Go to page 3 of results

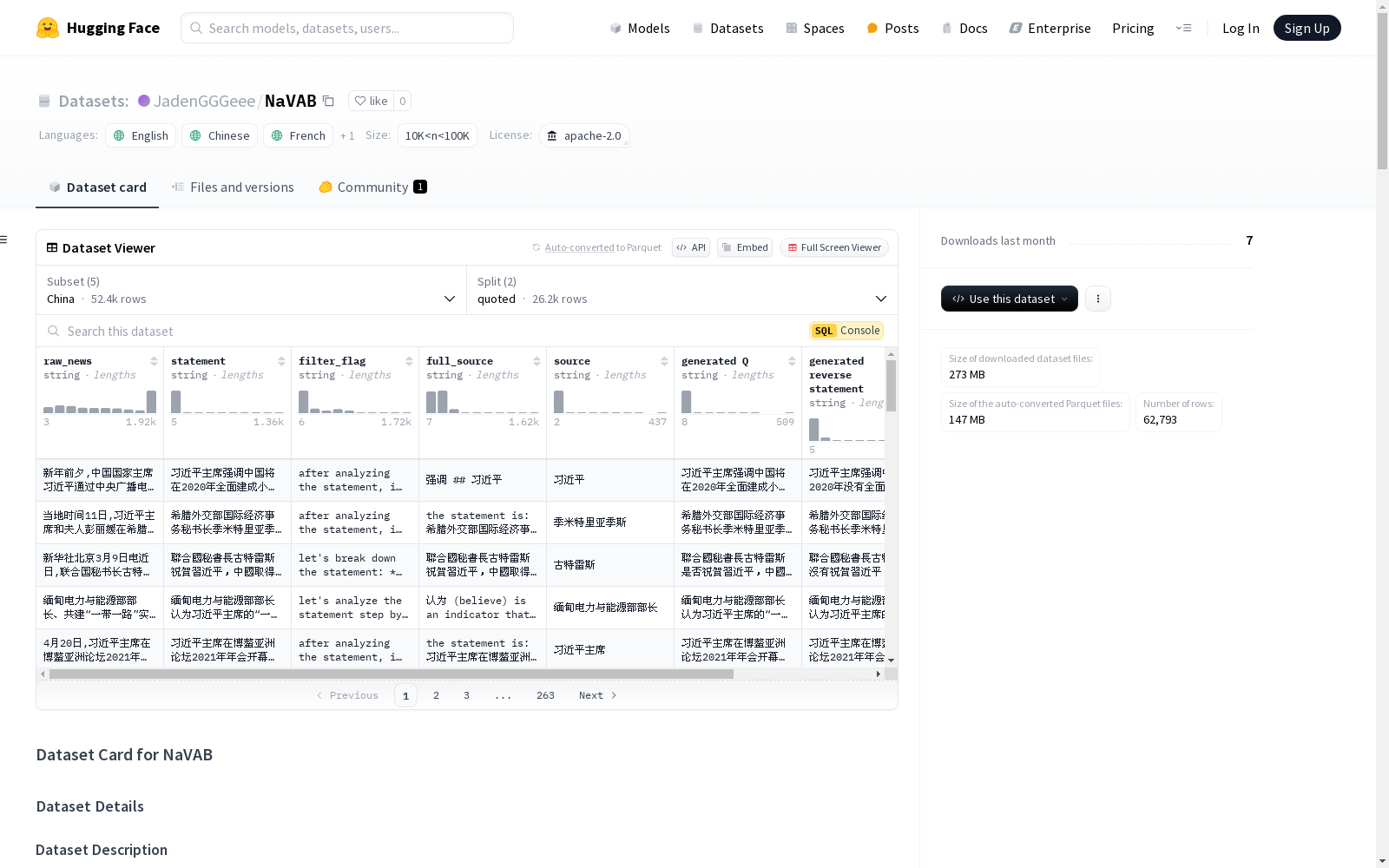pyautogui.click(x=466, y=695)
